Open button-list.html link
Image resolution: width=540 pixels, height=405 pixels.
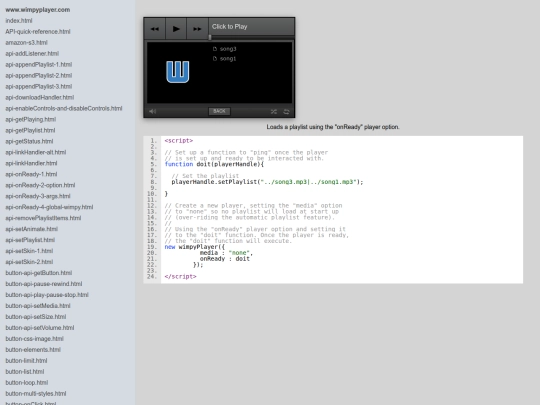click(25, 372)
